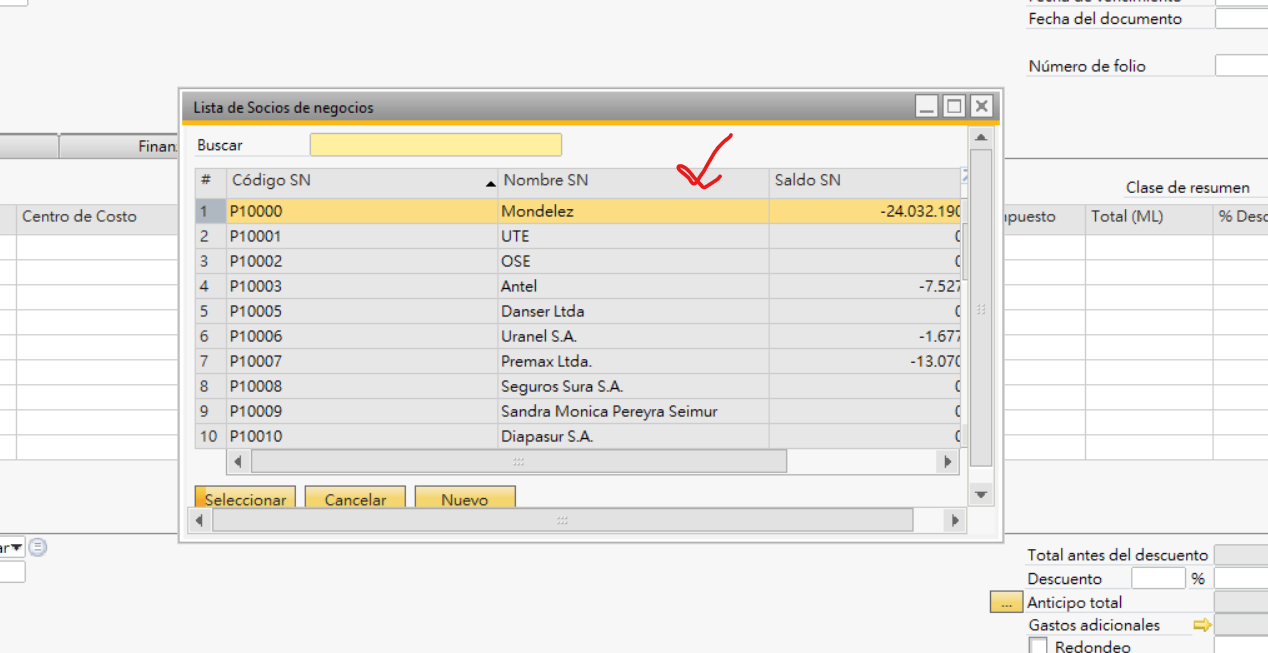This screenshot has width=1268, height=653.
Task: Maximize the Lista de Socios dialog
Action: pyautogui.click(x=954, y=106)
